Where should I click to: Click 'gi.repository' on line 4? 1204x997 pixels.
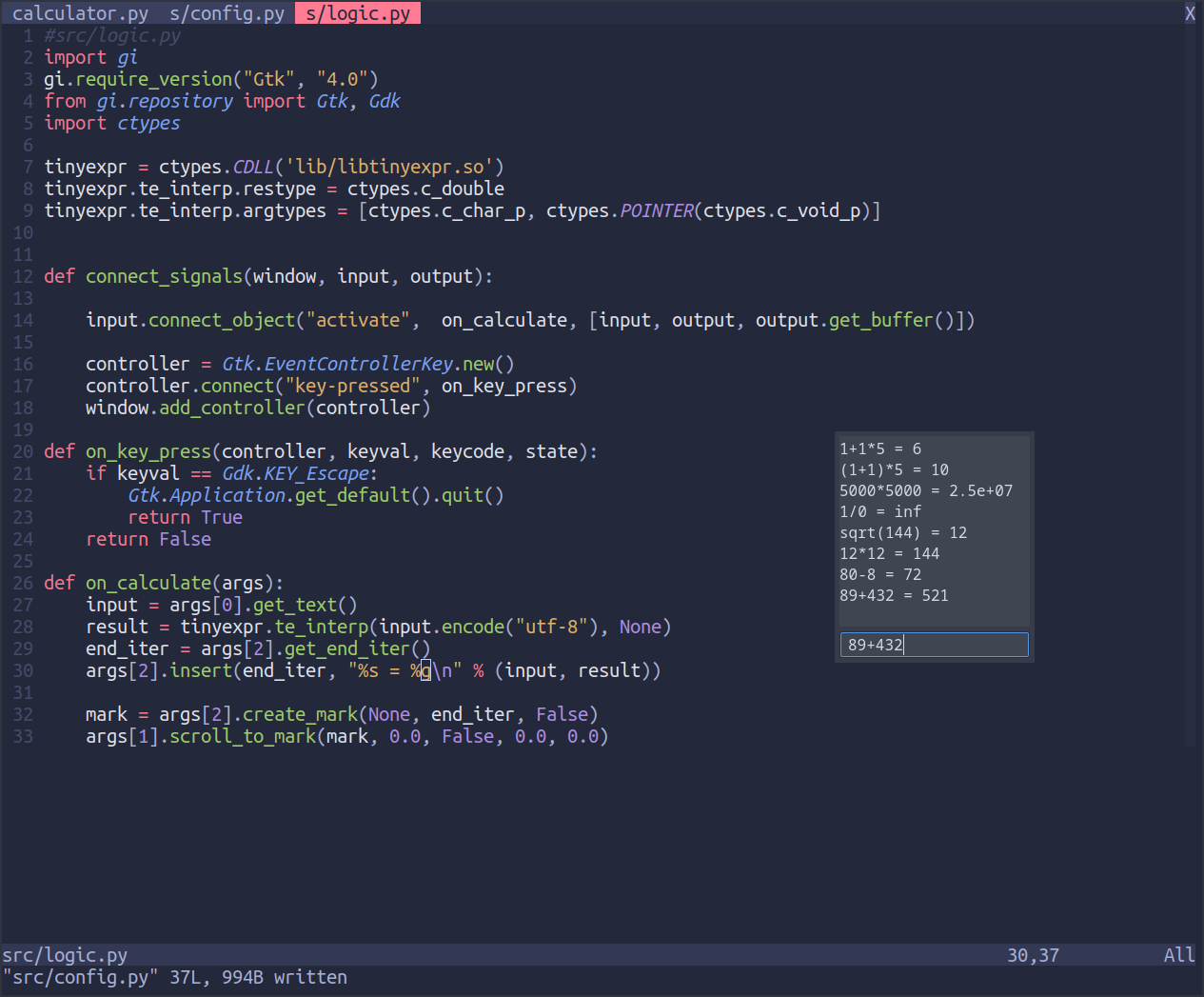pos(165,101)
